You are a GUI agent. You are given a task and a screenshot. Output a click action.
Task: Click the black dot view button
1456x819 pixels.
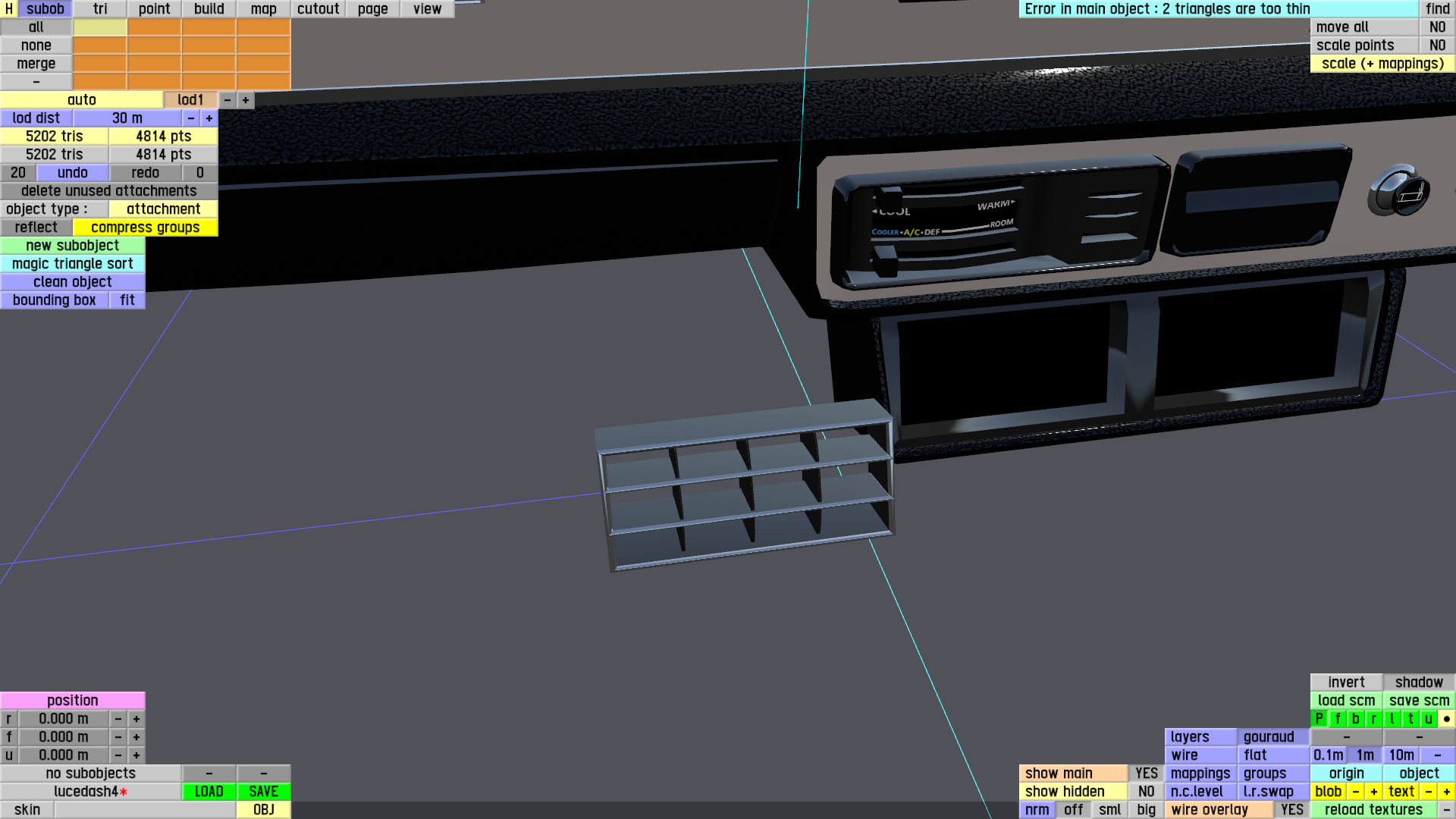[x=1446, y=719]
